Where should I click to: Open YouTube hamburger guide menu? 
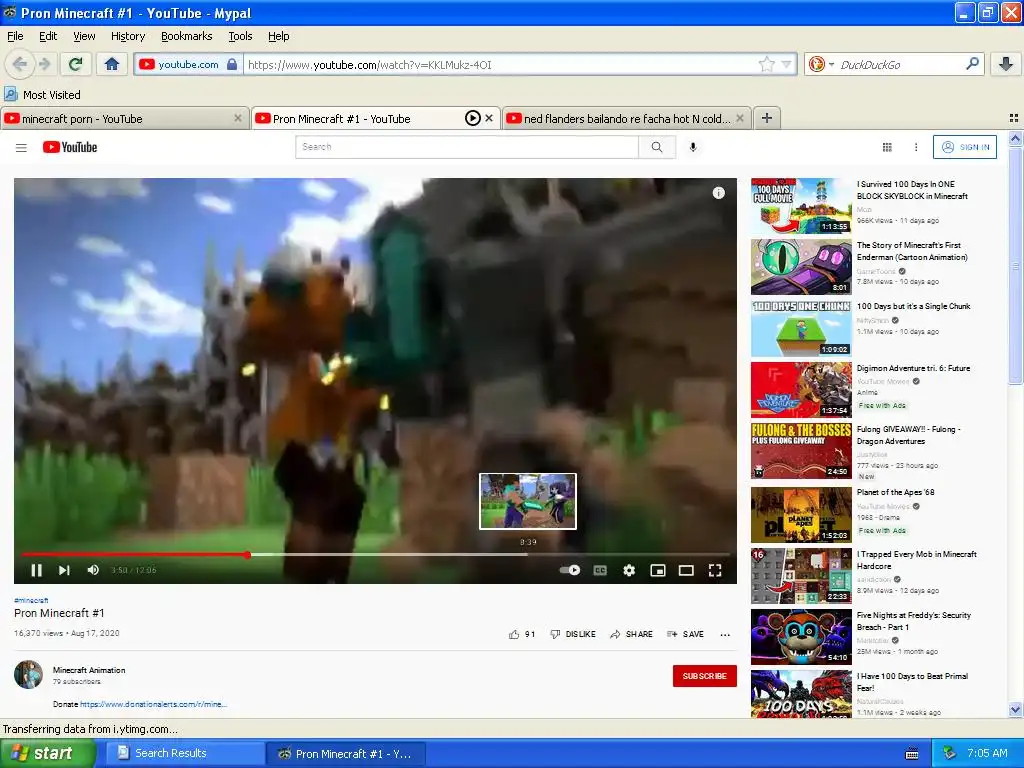coord(21,148)
